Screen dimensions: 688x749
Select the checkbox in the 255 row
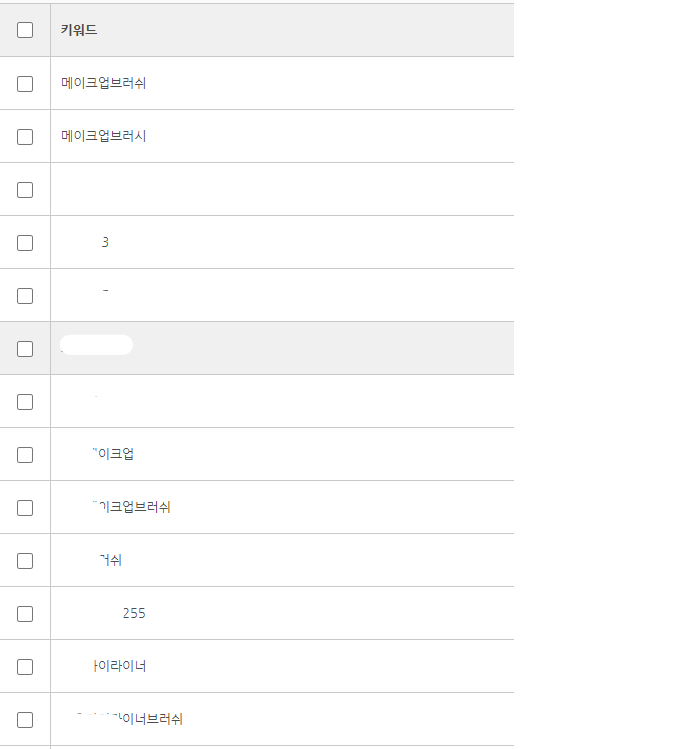[x=25, y=614]
